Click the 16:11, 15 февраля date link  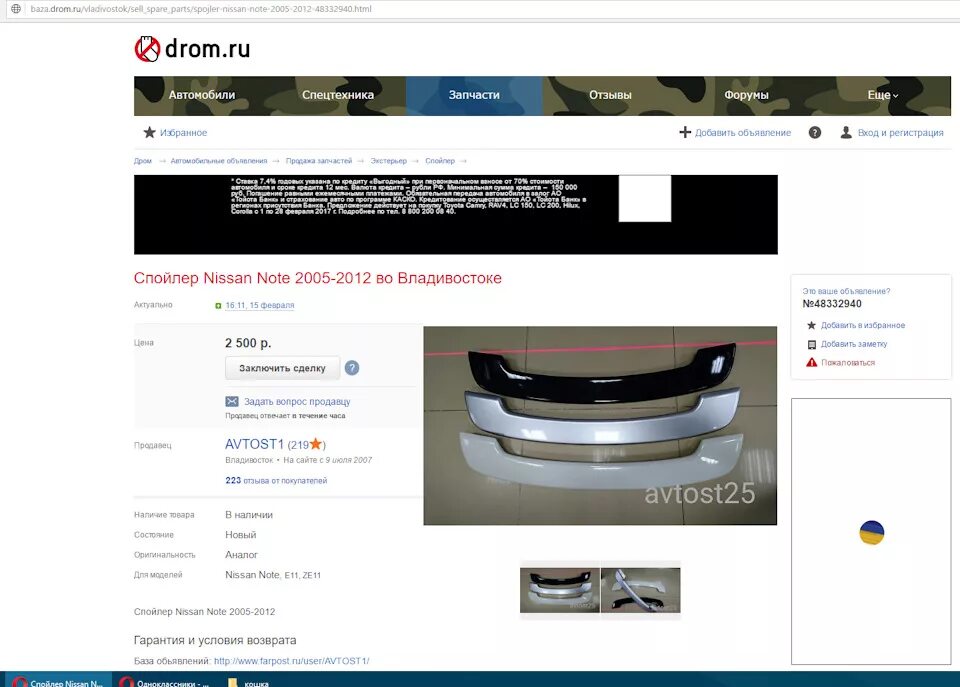[x=260, y=305]
